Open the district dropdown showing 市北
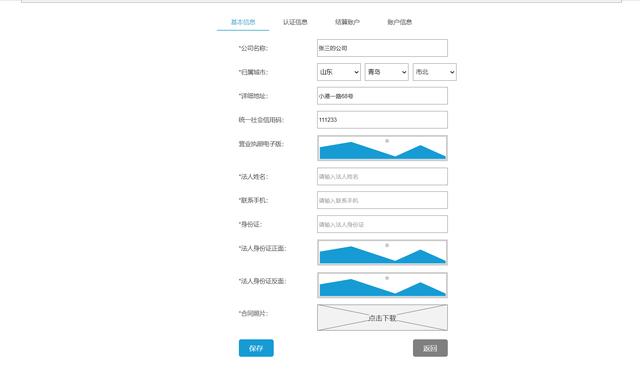The image size is (640, 379). 435,72
